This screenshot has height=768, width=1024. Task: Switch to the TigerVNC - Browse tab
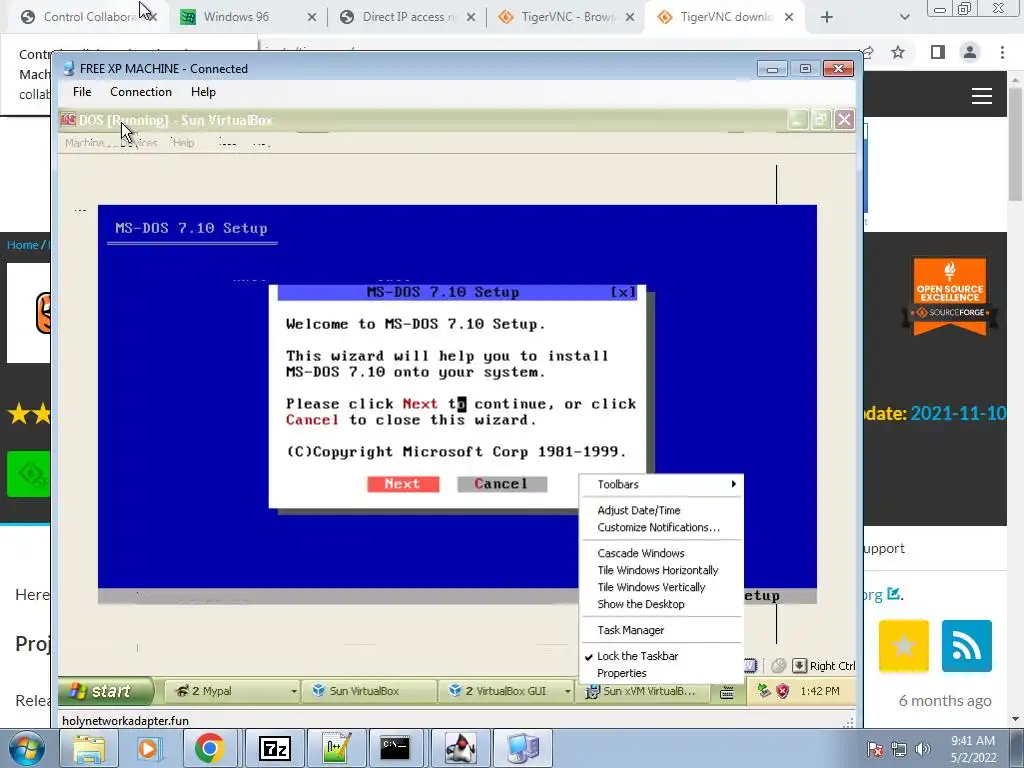coord(566,17)
